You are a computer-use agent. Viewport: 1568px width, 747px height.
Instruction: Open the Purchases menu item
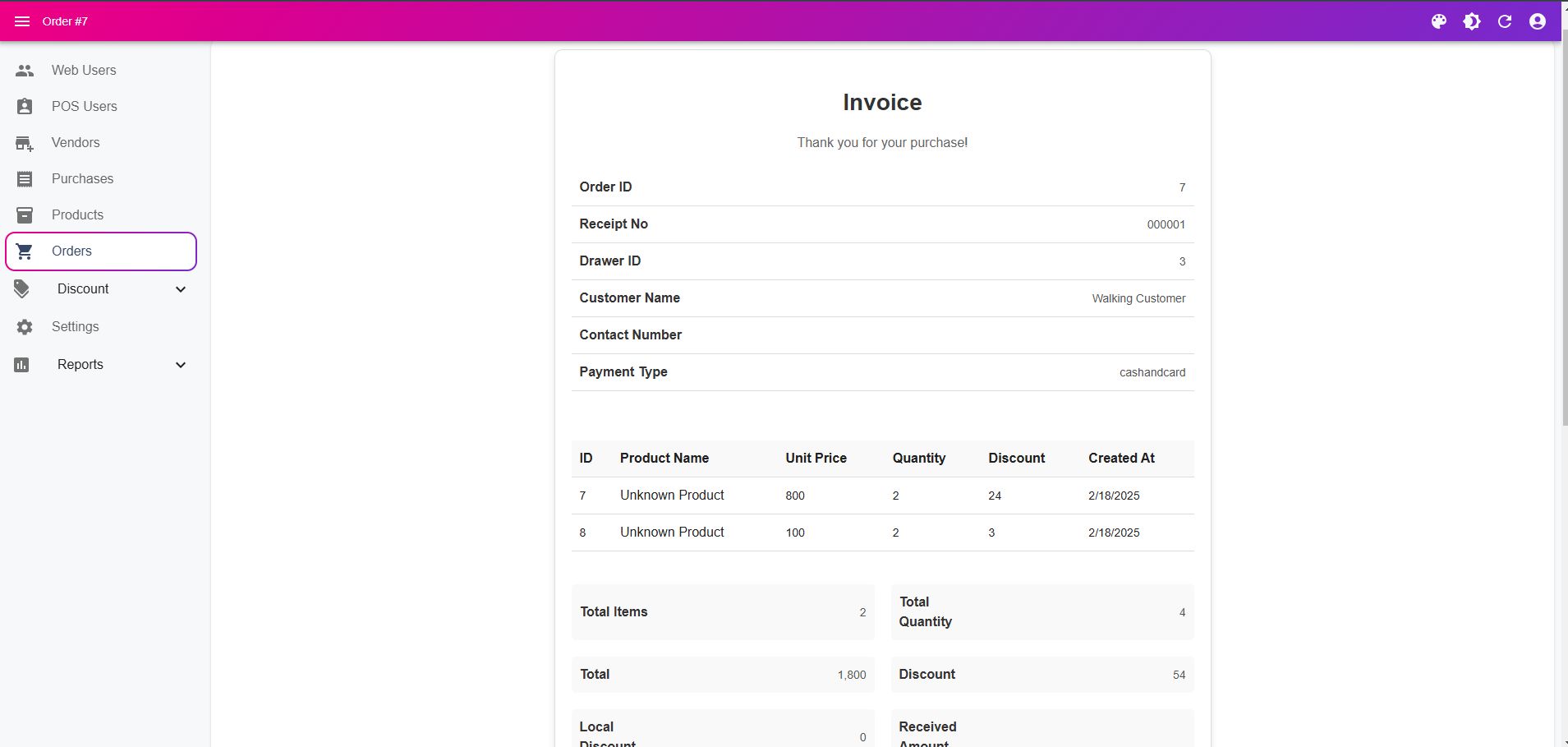(82, 179)
